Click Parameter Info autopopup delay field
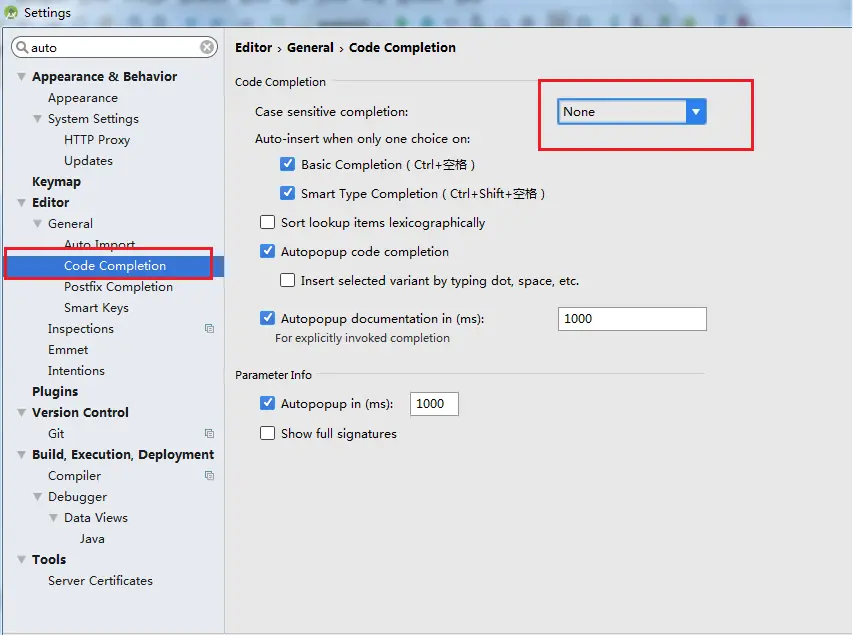 (434, 404)
